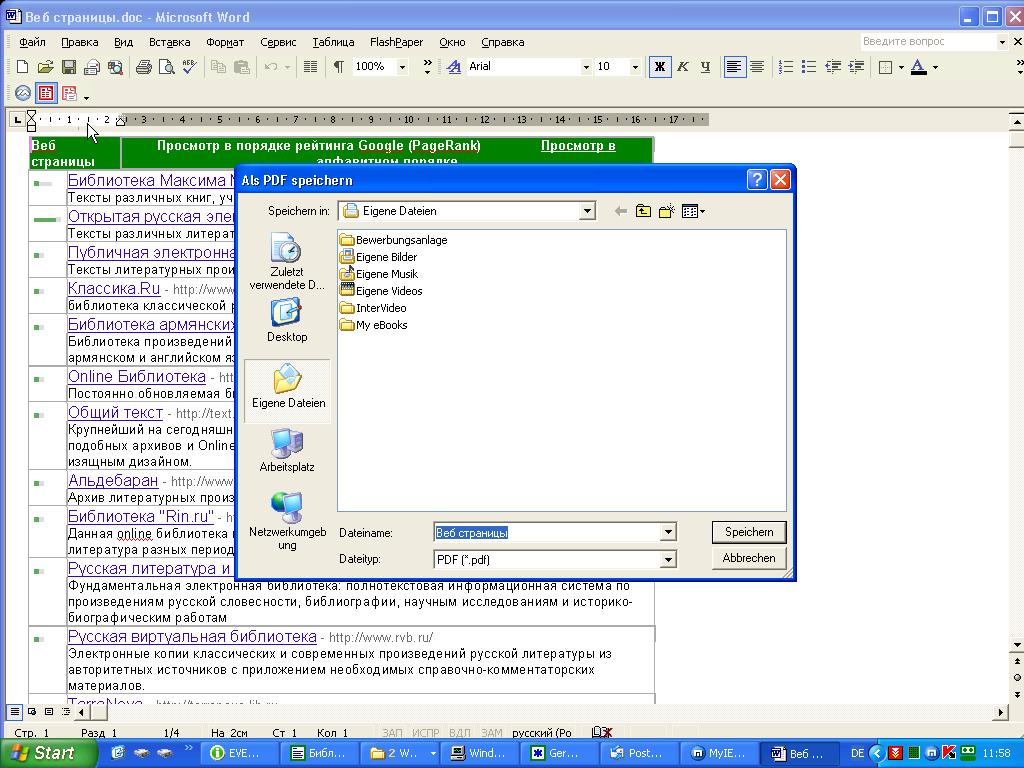Viewport: 1024px width, 768px height.
Task: Toggle underline (Ч) formatting
Action: (x=705, y=67)
